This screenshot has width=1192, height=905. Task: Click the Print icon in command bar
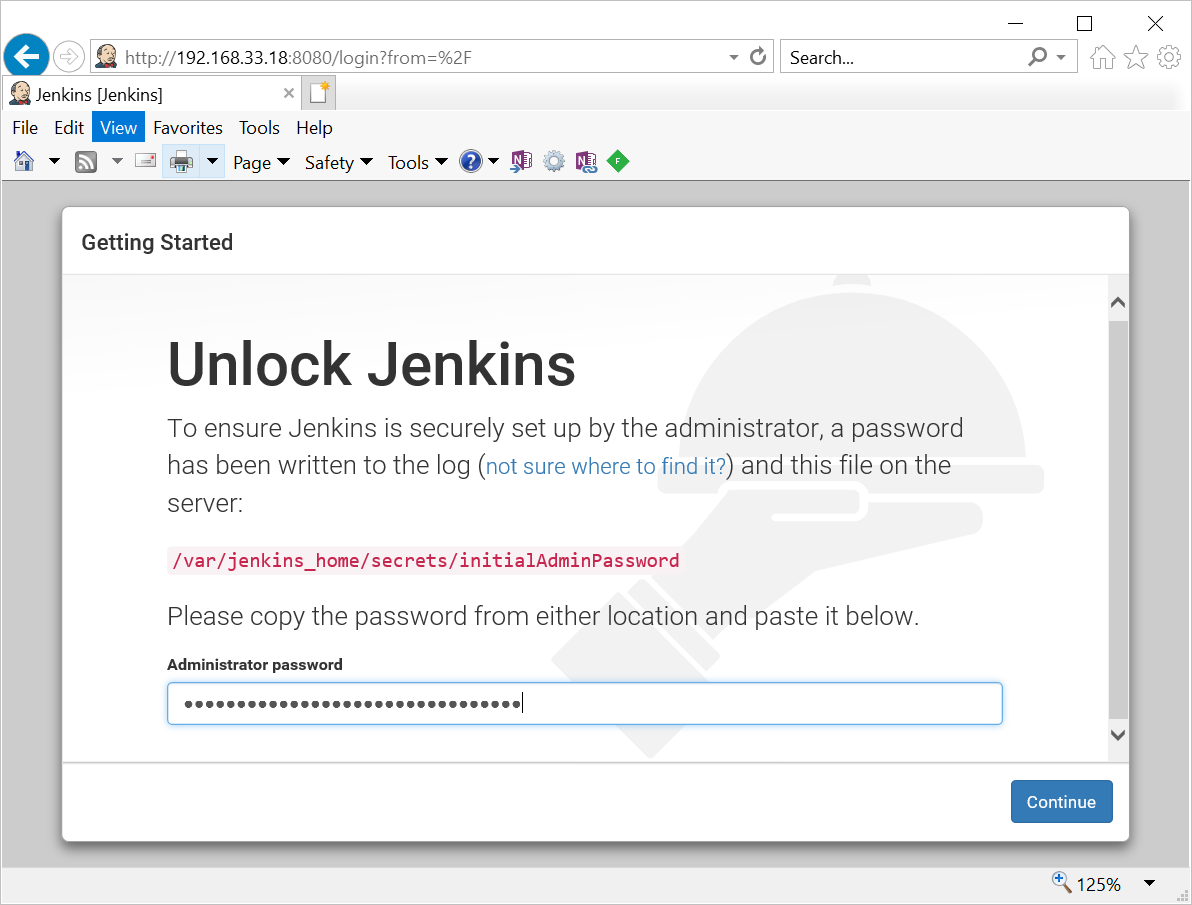tap(181, 162)
